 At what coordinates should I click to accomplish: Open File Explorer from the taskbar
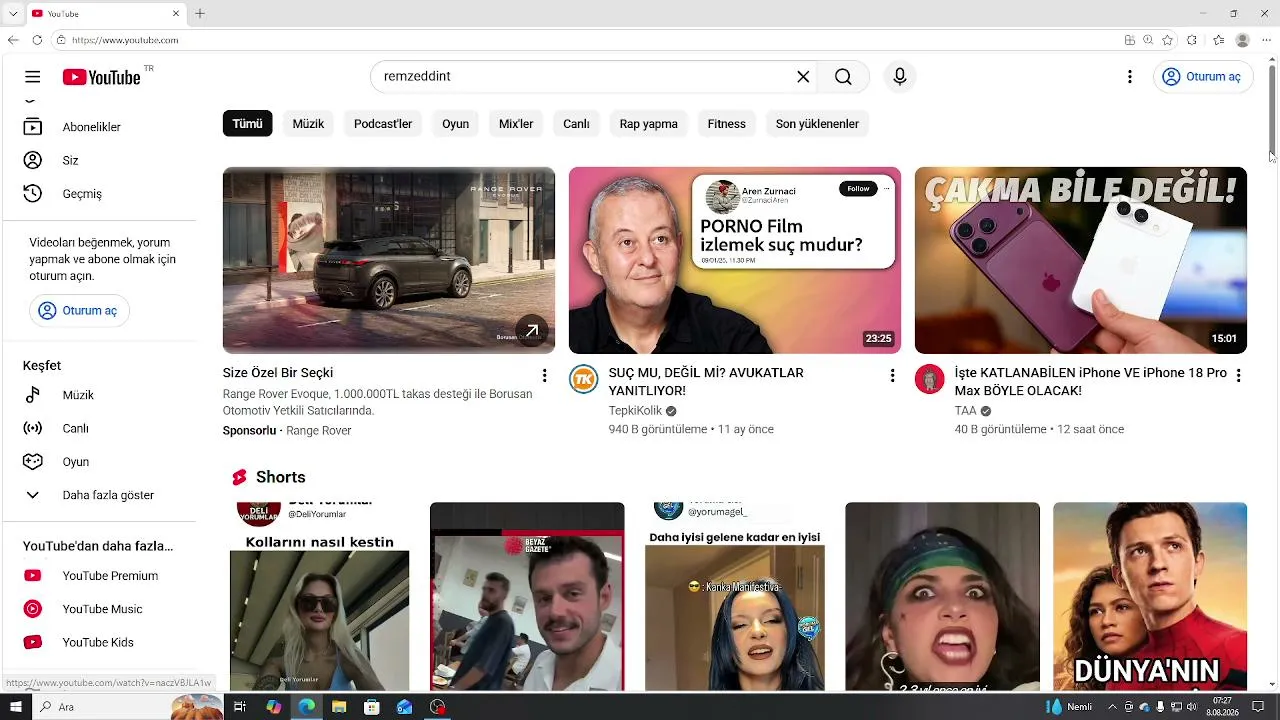pyautogui.click(x=339, y=707)
